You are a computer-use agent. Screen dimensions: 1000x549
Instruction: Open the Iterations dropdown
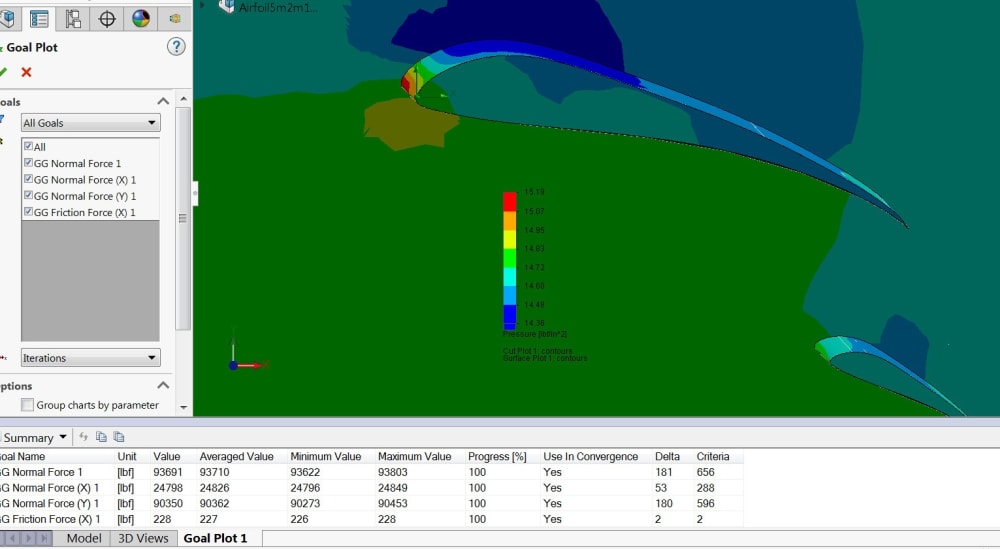pos(91,358)
